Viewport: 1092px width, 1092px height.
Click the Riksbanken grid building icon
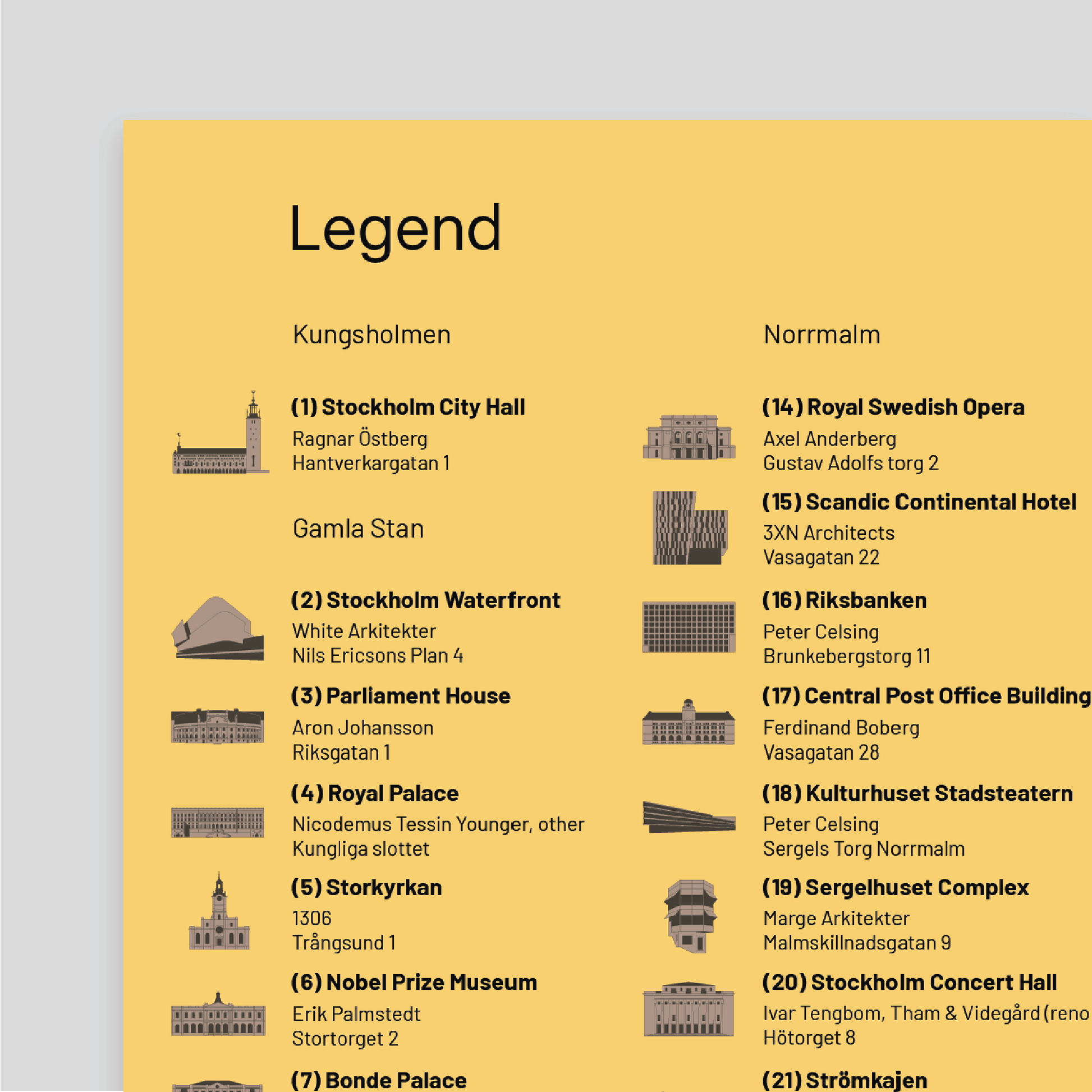[x=689, y=627]
